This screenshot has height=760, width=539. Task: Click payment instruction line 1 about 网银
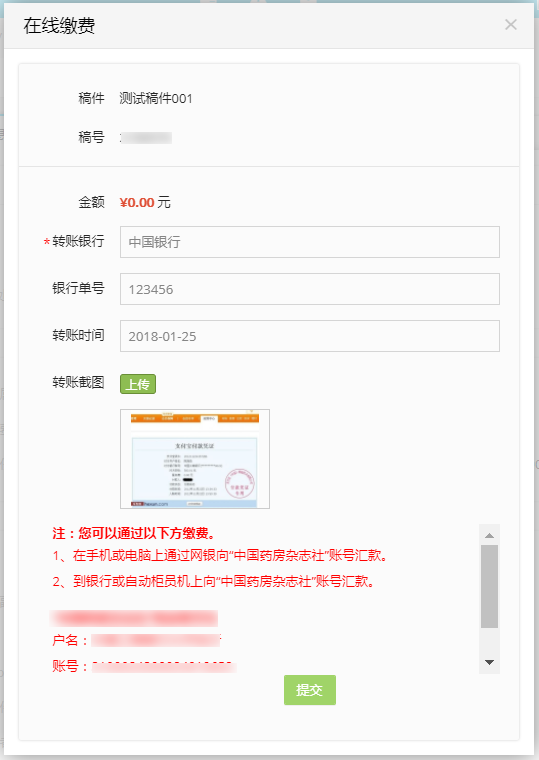pyautogui.click(x=221, y=555)
